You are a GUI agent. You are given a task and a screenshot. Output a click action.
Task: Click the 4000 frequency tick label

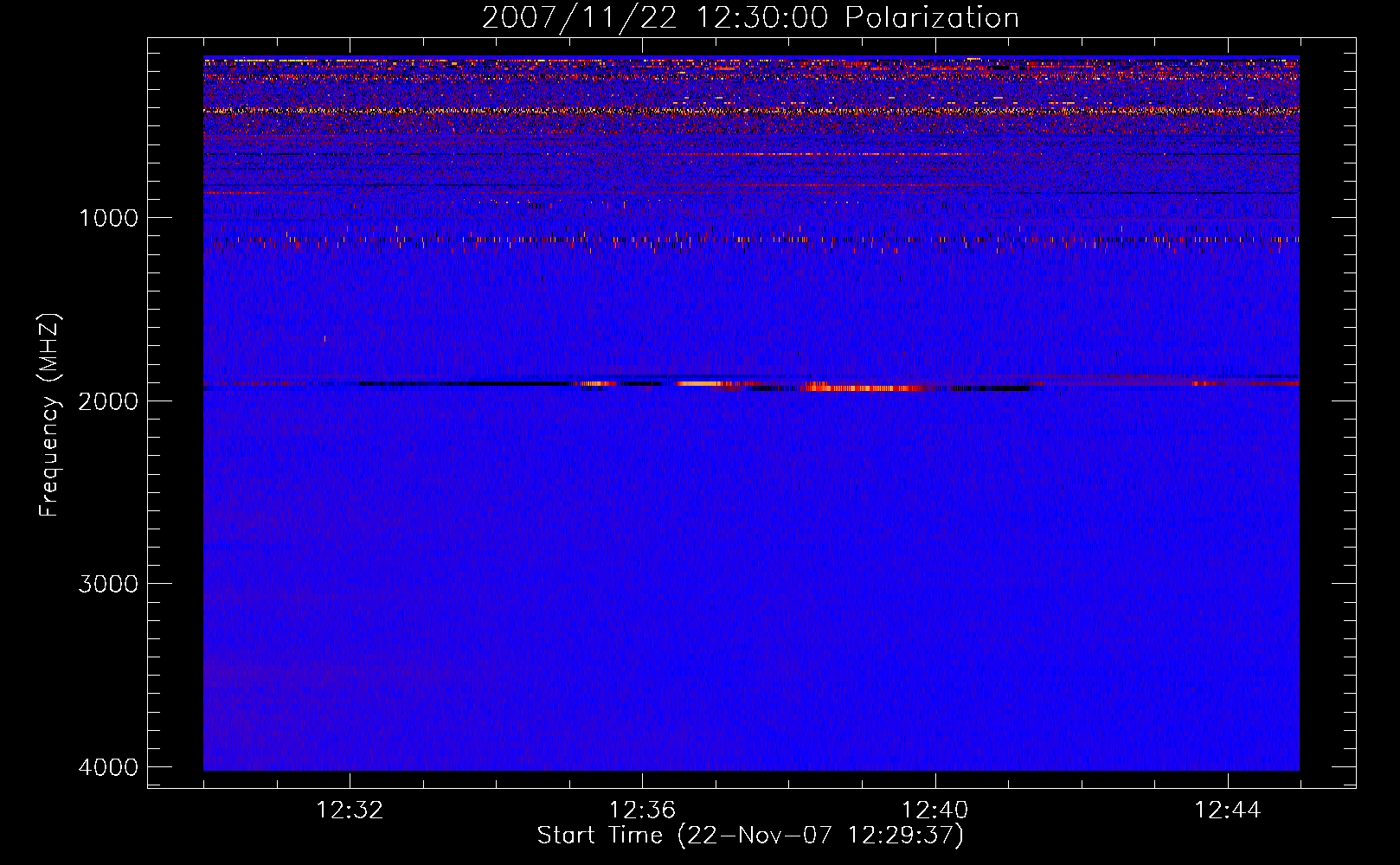click(x=108, y=767)
